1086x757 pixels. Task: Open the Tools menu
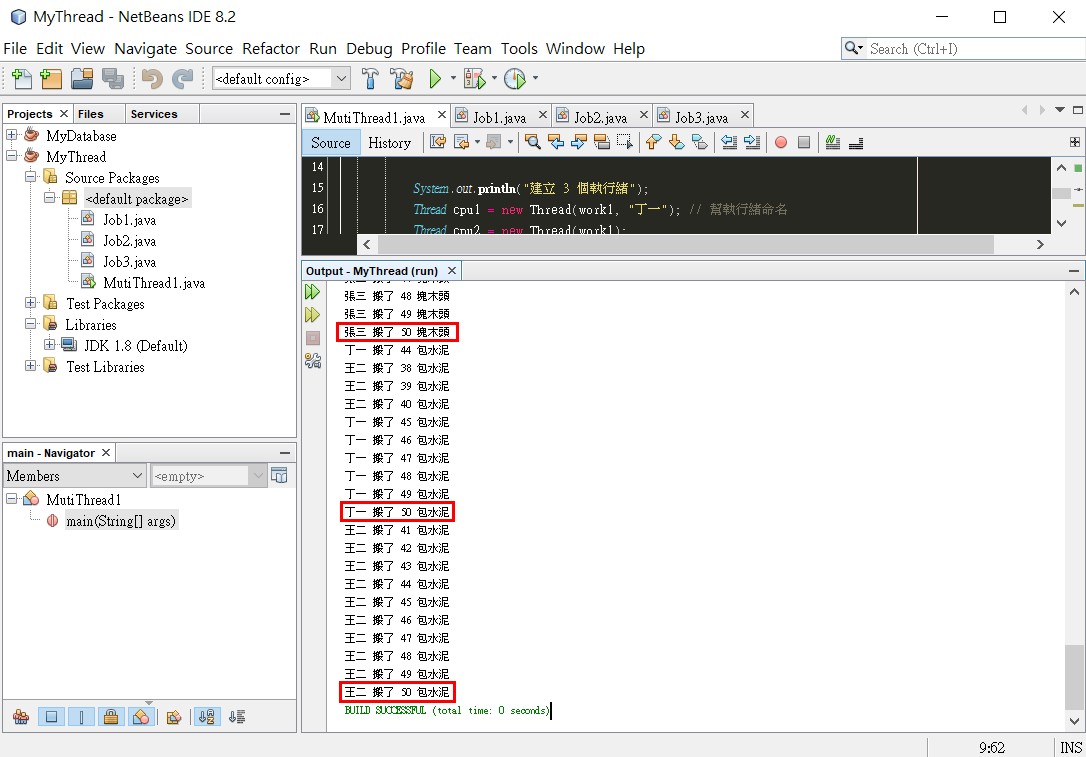pyautogui.click(x=519, y=48)
